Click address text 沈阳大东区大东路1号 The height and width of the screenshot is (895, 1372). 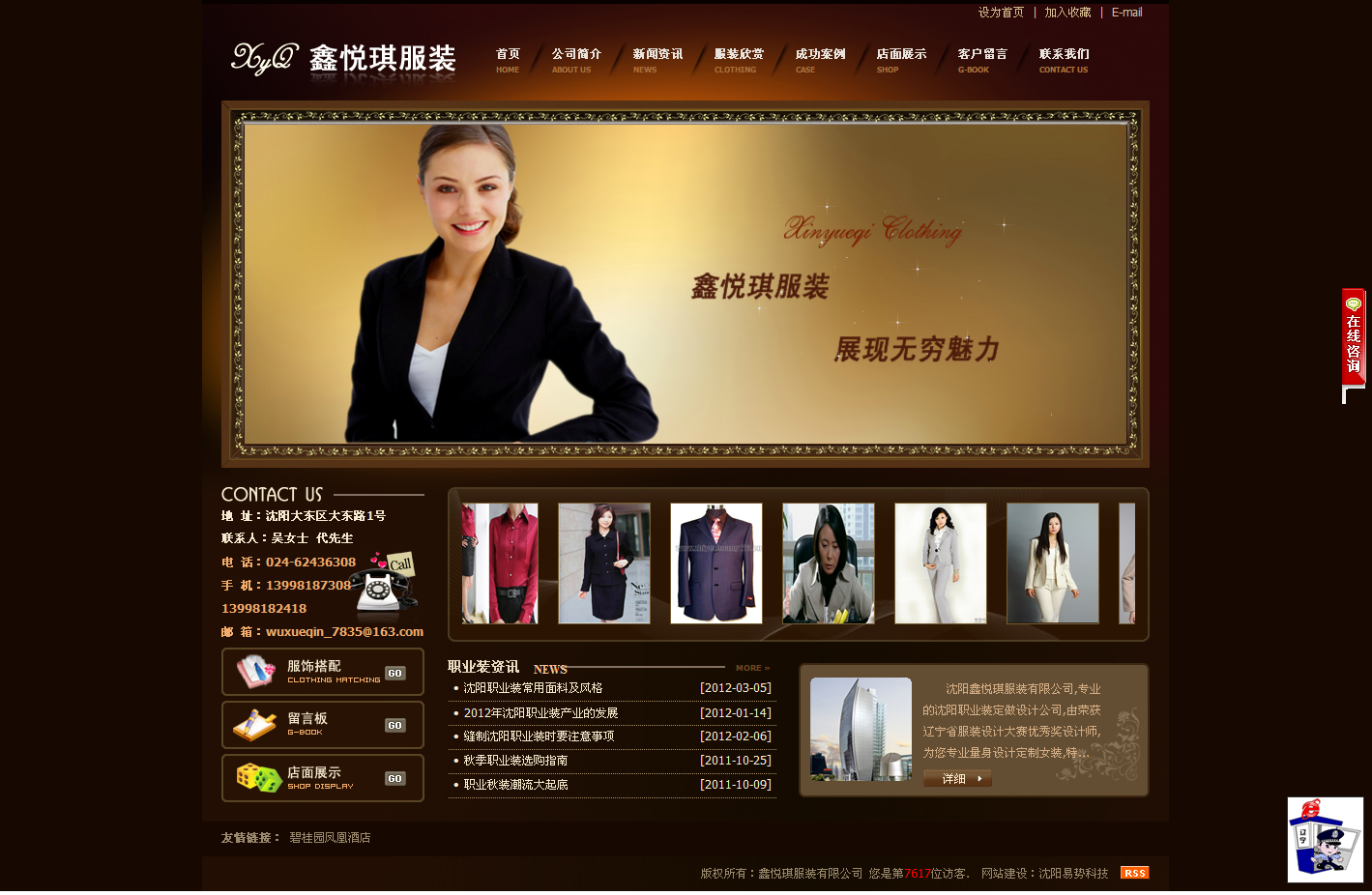[326, 516]
